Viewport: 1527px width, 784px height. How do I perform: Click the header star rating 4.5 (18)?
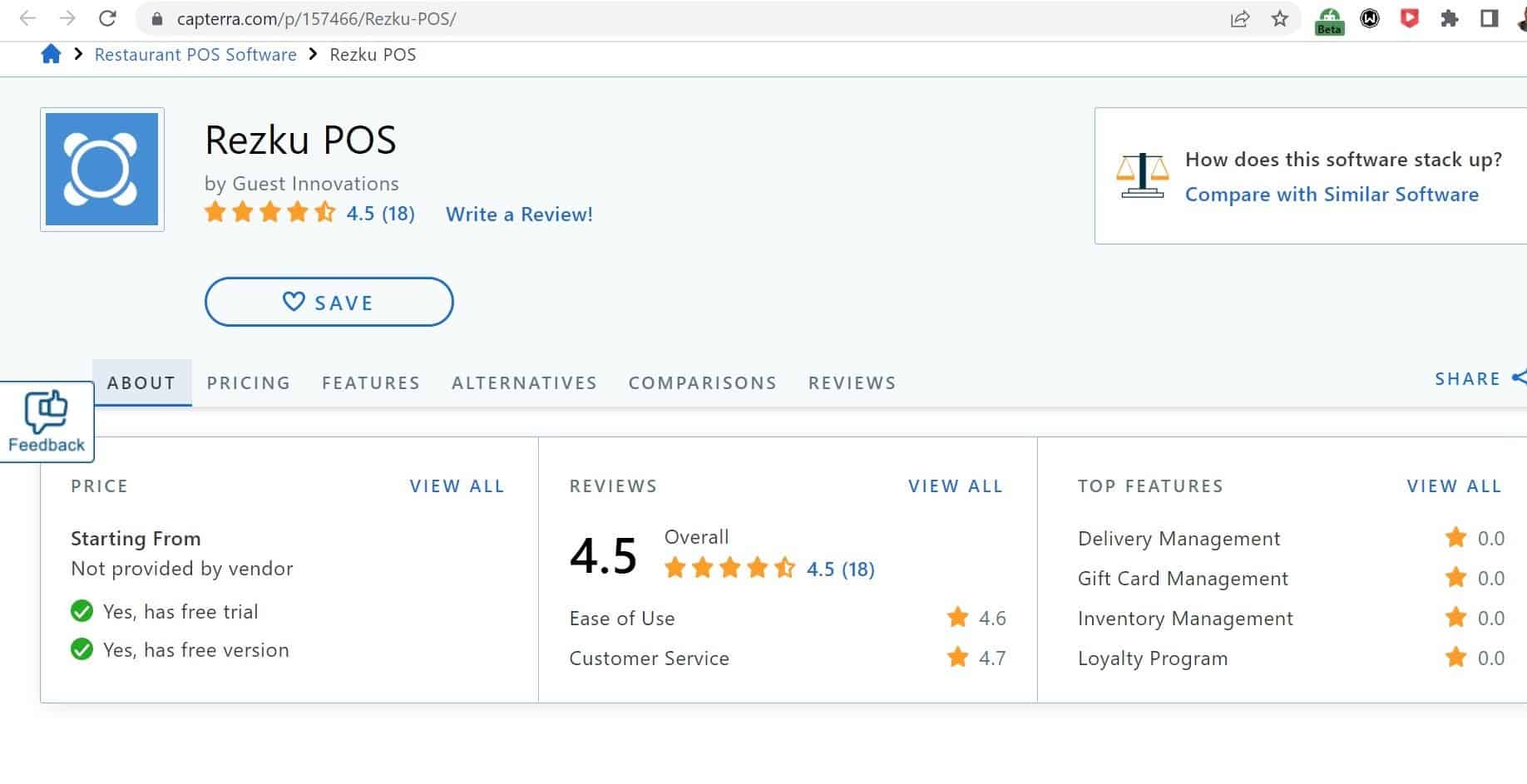(x=309, y=213)
